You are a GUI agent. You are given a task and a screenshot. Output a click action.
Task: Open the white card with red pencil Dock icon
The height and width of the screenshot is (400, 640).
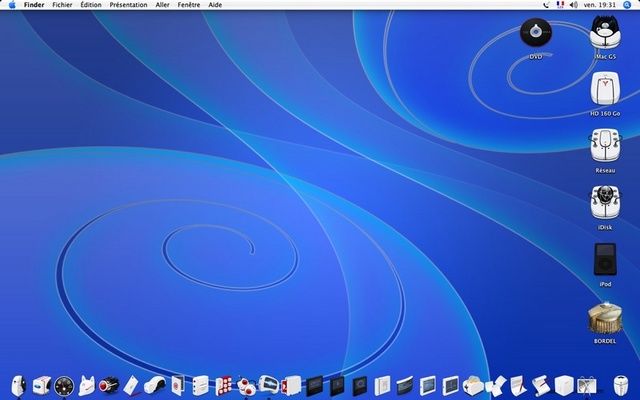pos(131,386)
